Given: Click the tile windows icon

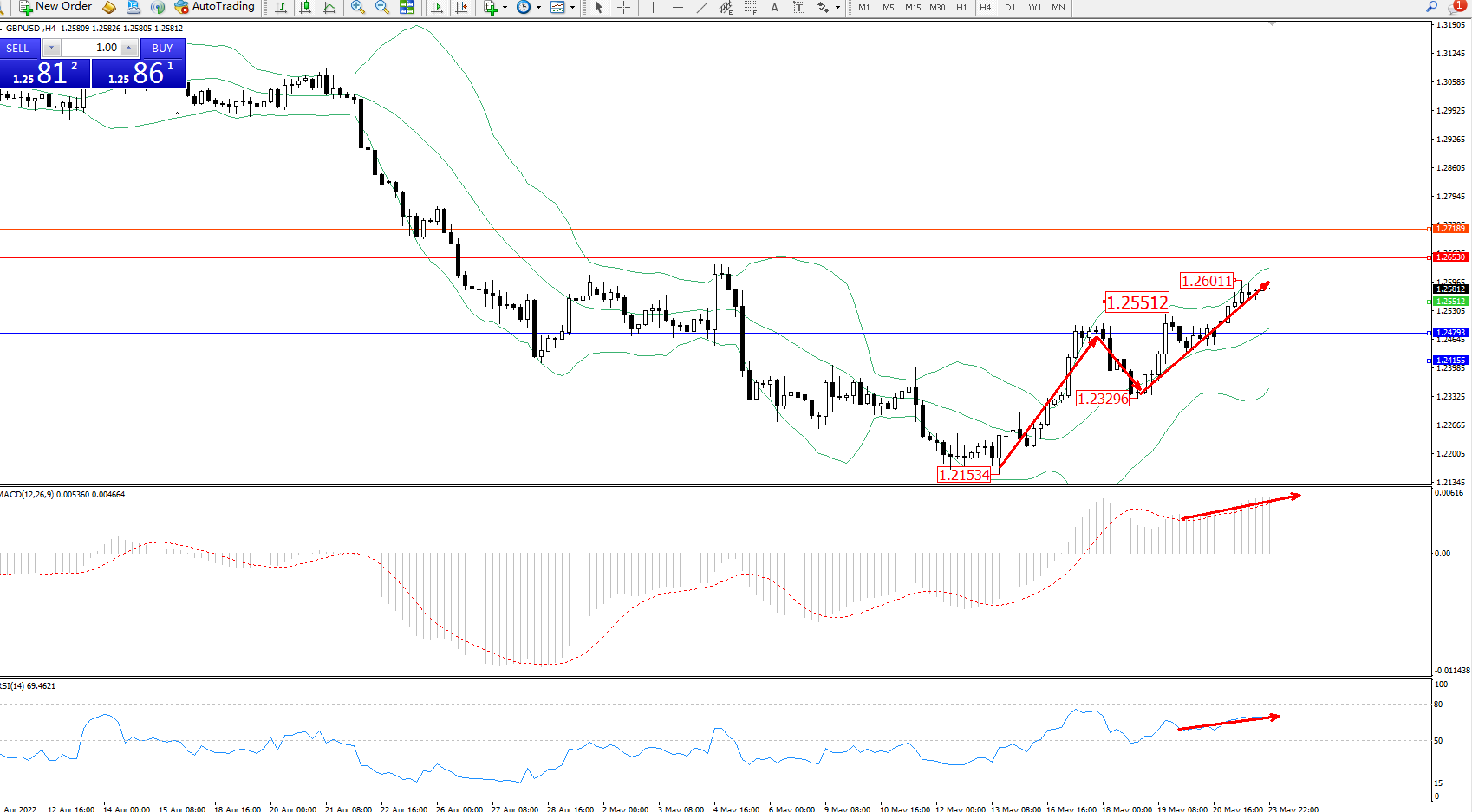Looking at the screenshot, I should [407, 7].
